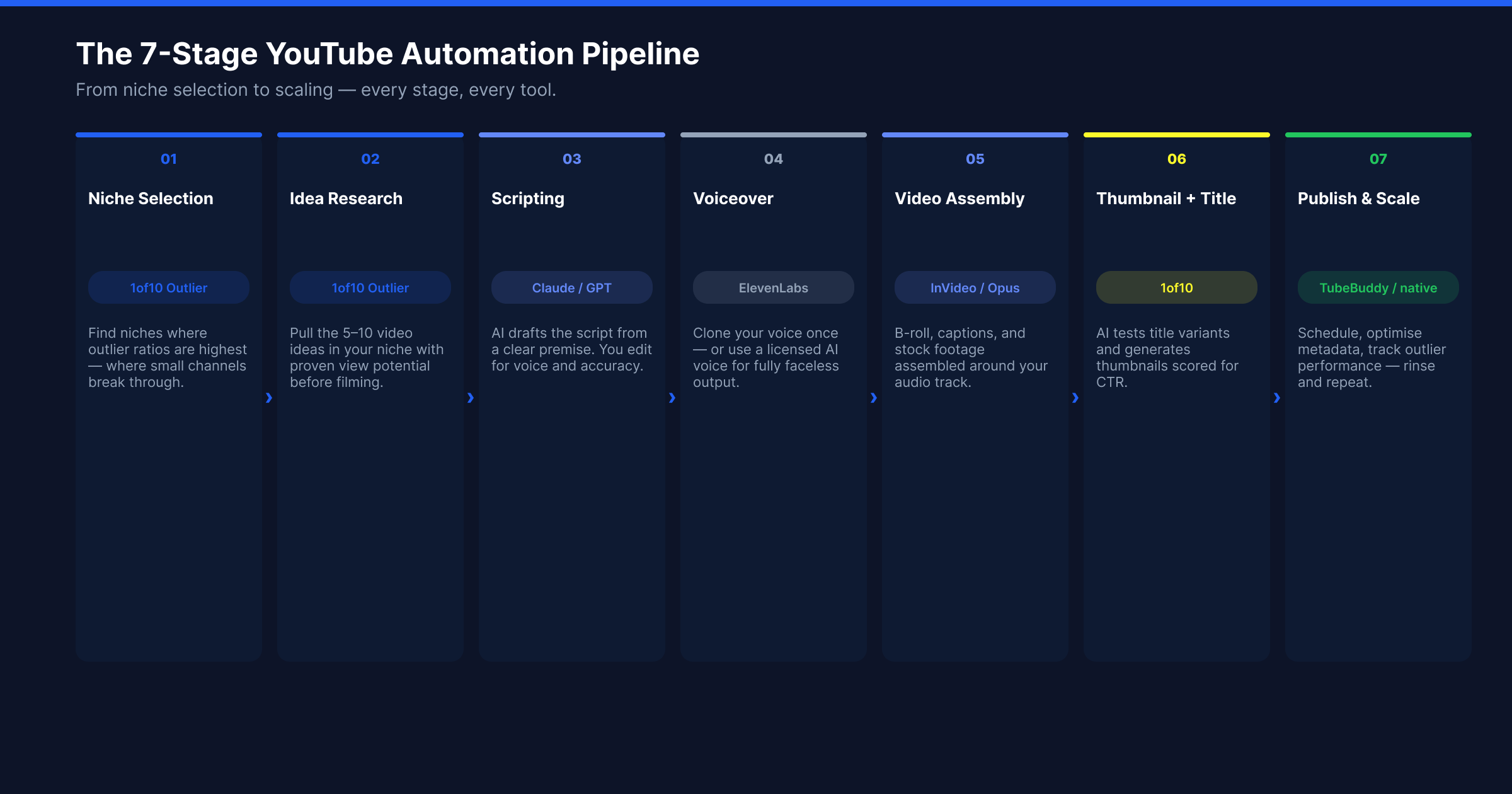Click the 'AI tests title variants' description
The width and height of the screenshot is (1512, 794).
(1167, 357)
